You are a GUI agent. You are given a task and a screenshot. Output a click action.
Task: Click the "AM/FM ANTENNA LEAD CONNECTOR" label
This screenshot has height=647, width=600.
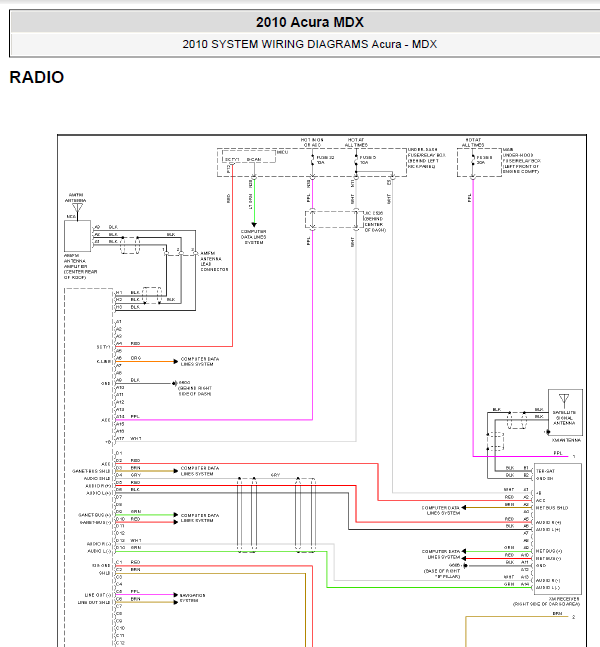point(214,261)
